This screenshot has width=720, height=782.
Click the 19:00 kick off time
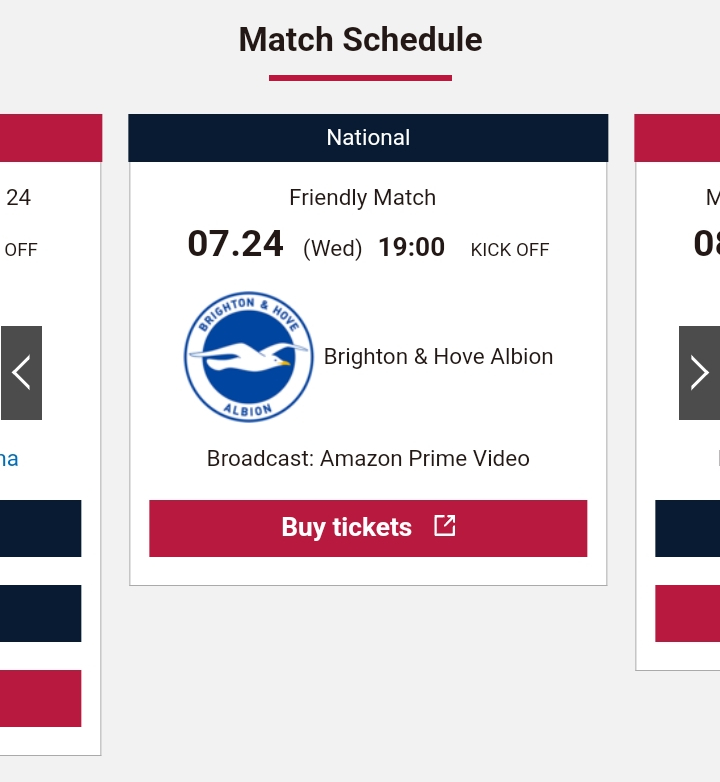(411, 247)
